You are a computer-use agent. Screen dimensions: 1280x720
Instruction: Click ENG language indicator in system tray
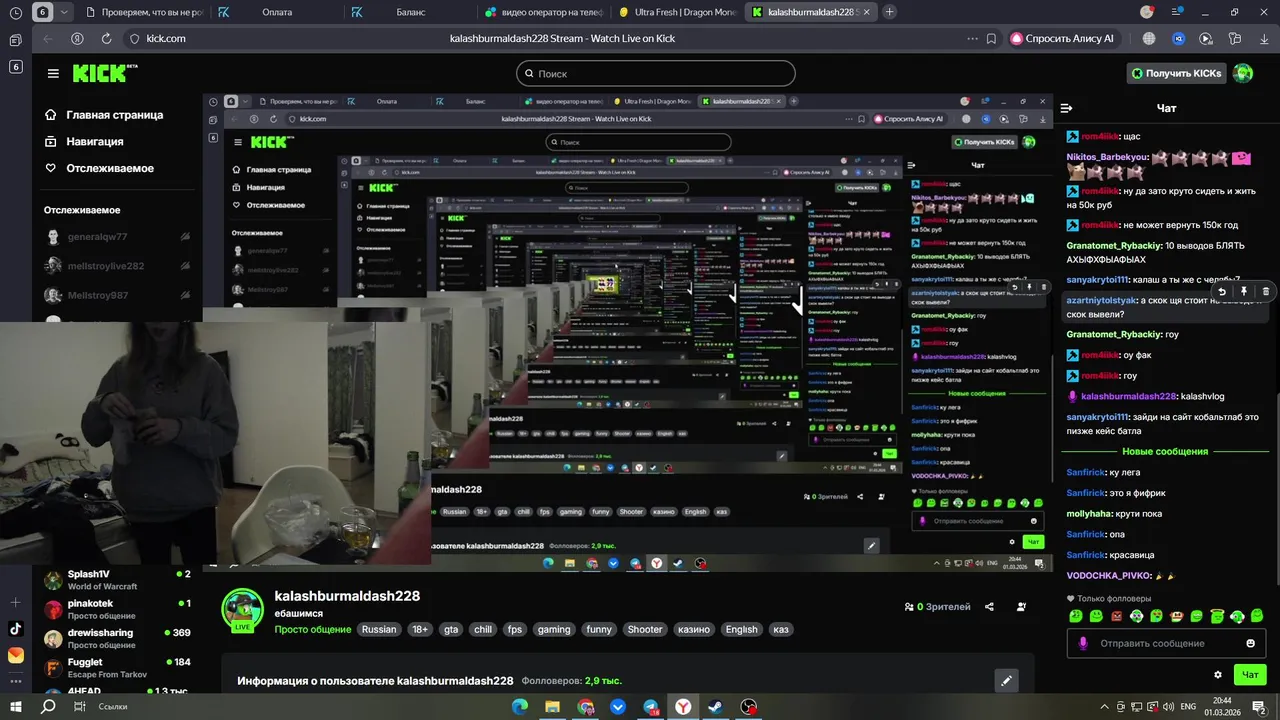[1188, 706]
